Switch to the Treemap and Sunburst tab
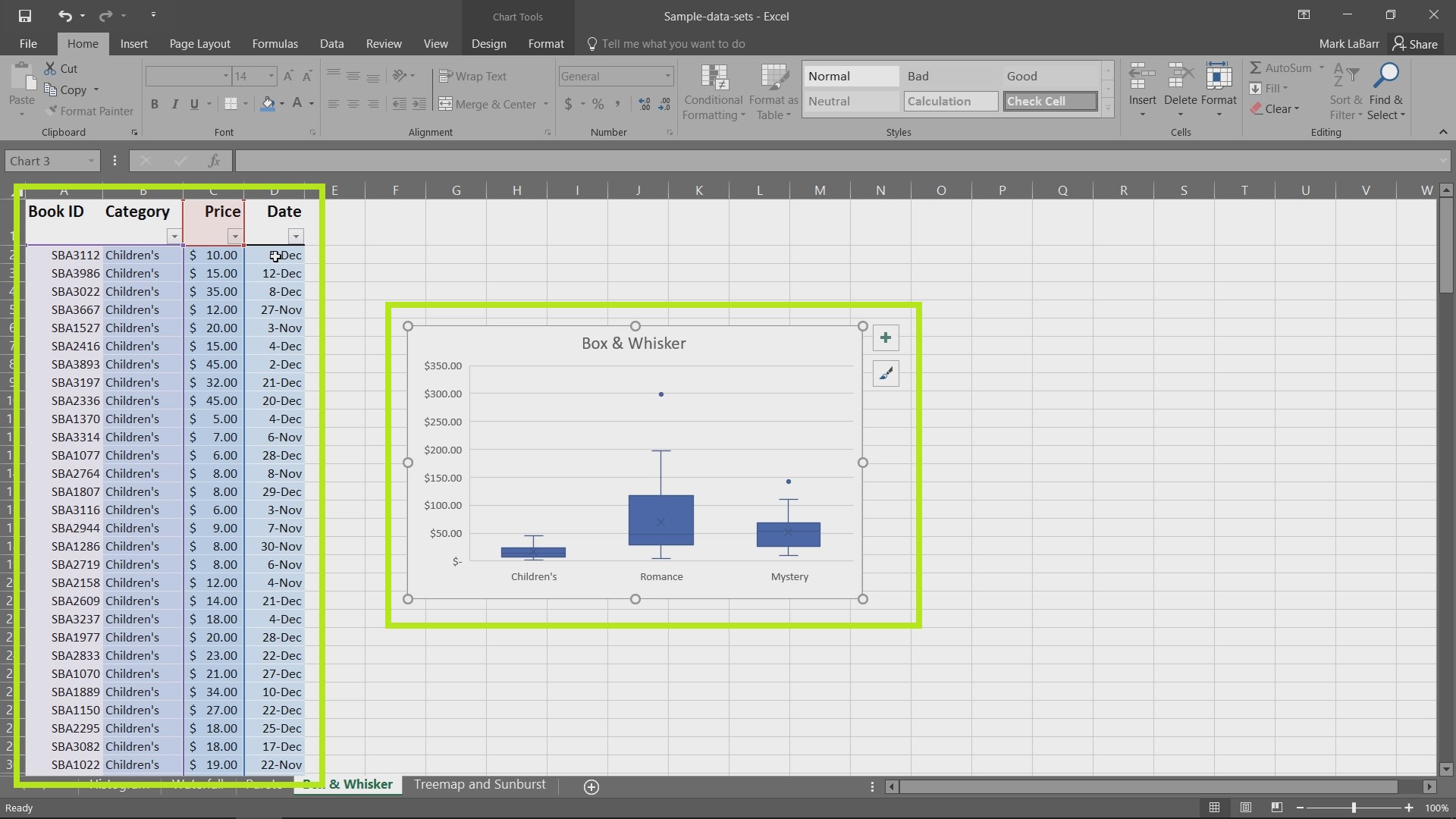 coord(479,784)
